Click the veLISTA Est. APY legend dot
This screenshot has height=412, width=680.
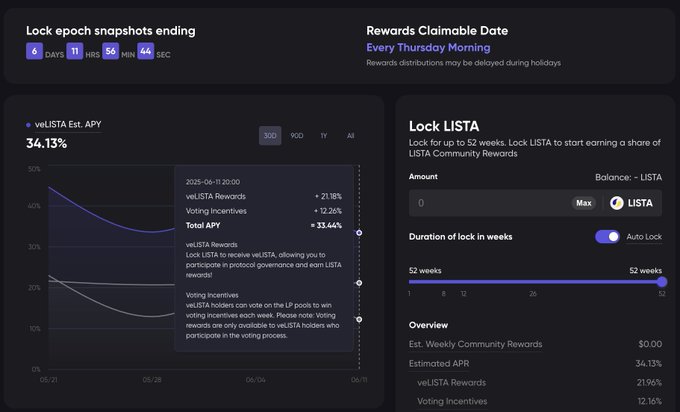click(28, 125)
